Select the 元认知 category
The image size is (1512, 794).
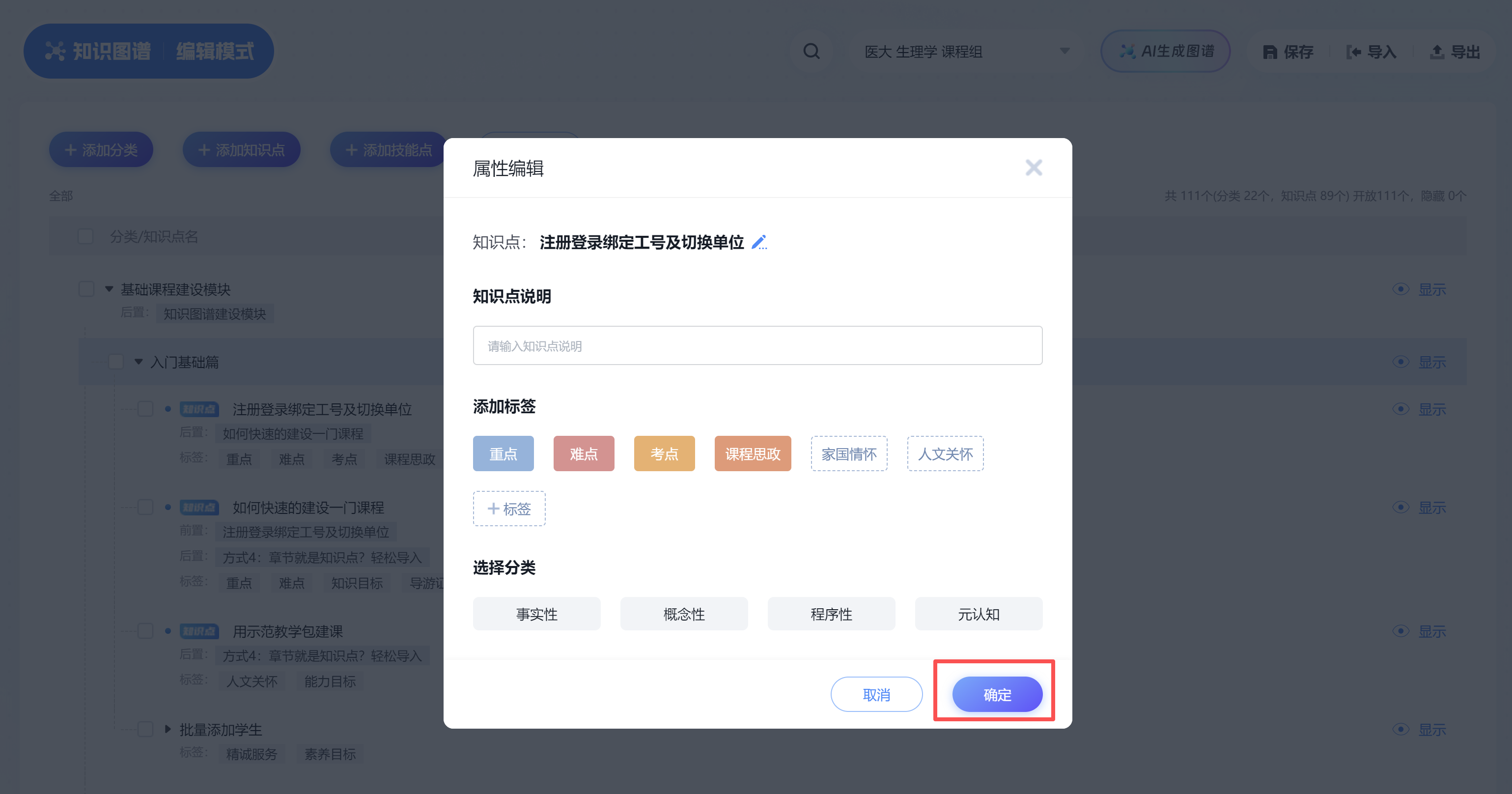point(979,614)
